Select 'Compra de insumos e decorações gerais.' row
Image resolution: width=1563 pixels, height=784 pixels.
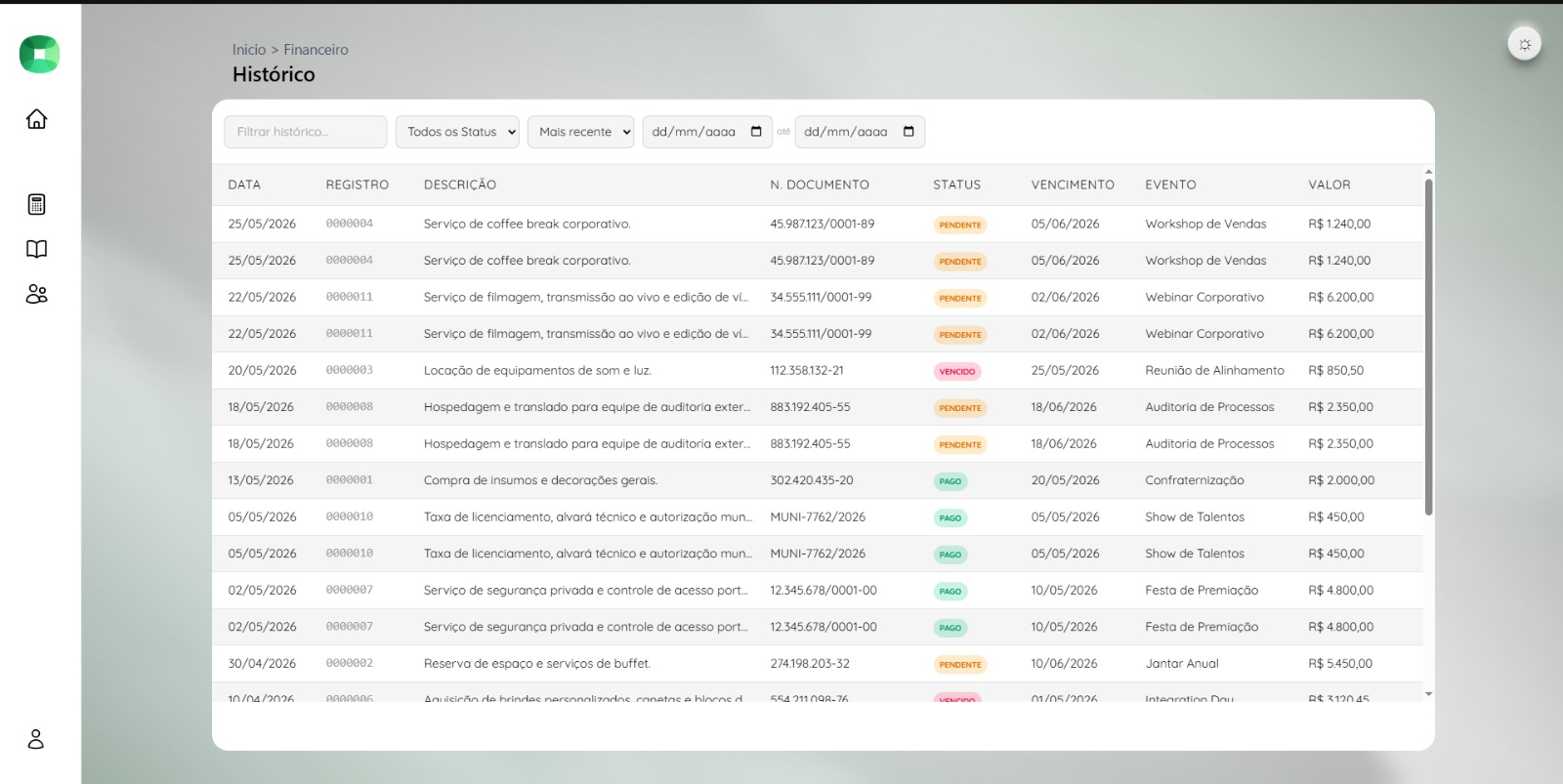[x=817, y=480]
